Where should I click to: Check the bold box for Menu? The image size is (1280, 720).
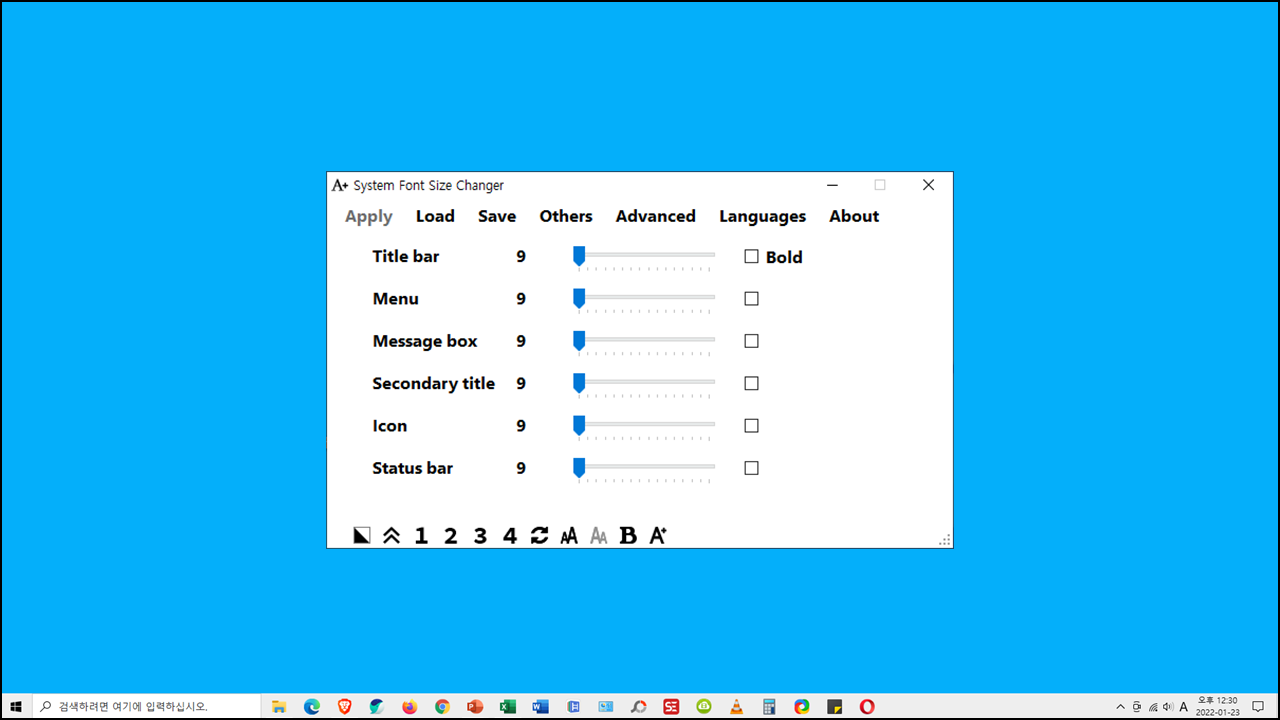coord(752,299)
